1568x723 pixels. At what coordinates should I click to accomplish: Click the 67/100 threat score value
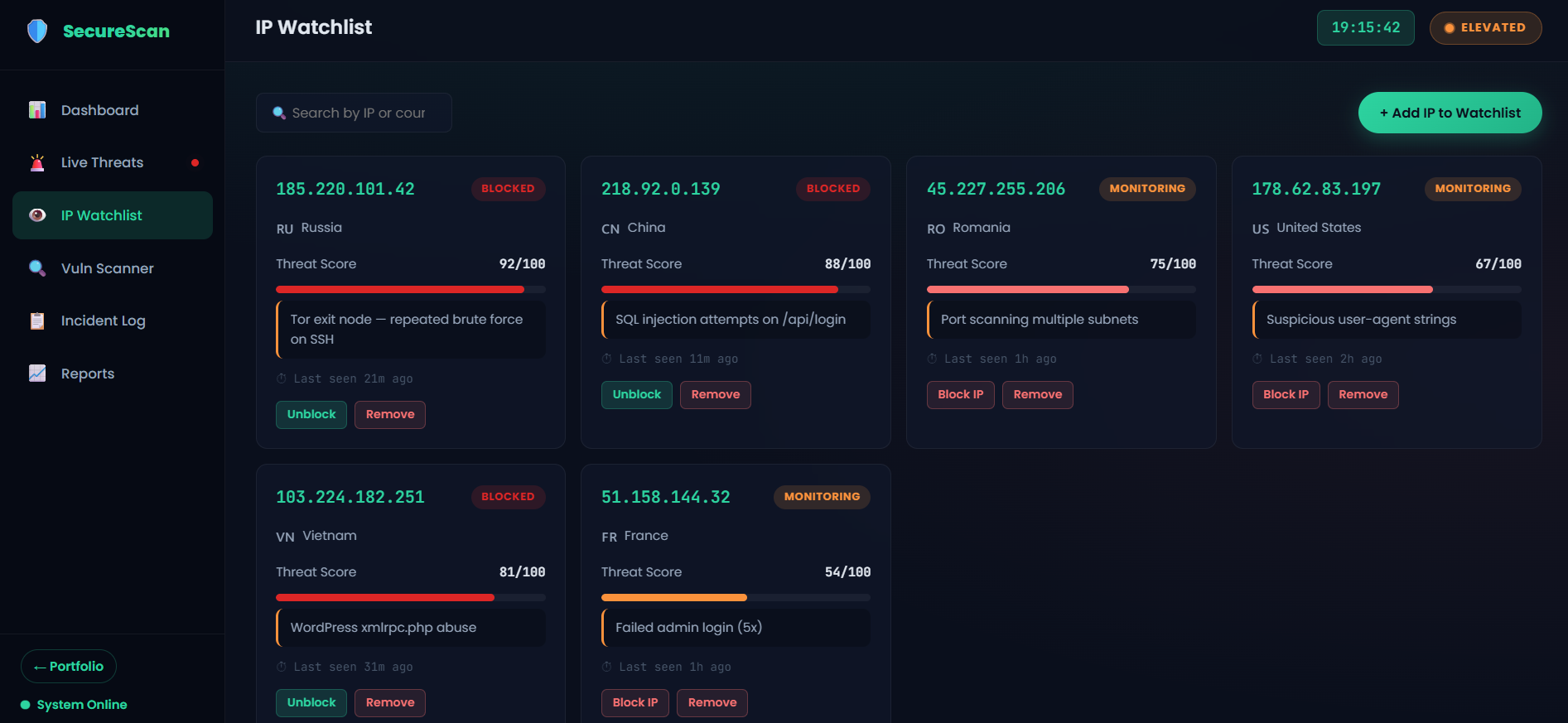click(x=1498, y=264)
